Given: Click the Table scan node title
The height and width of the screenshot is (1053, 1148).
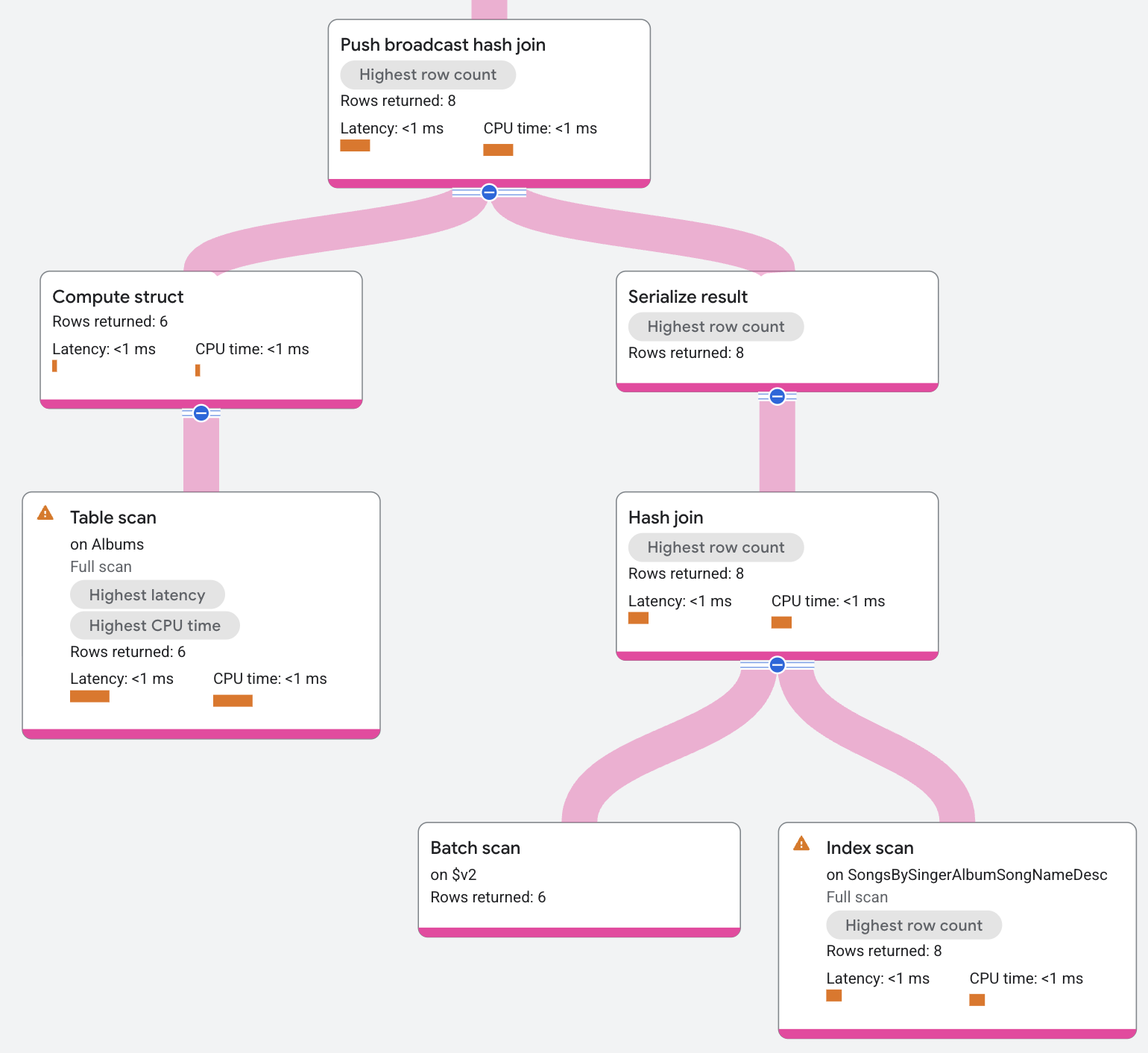Looking at the screenshot, I should pos(113,518).
